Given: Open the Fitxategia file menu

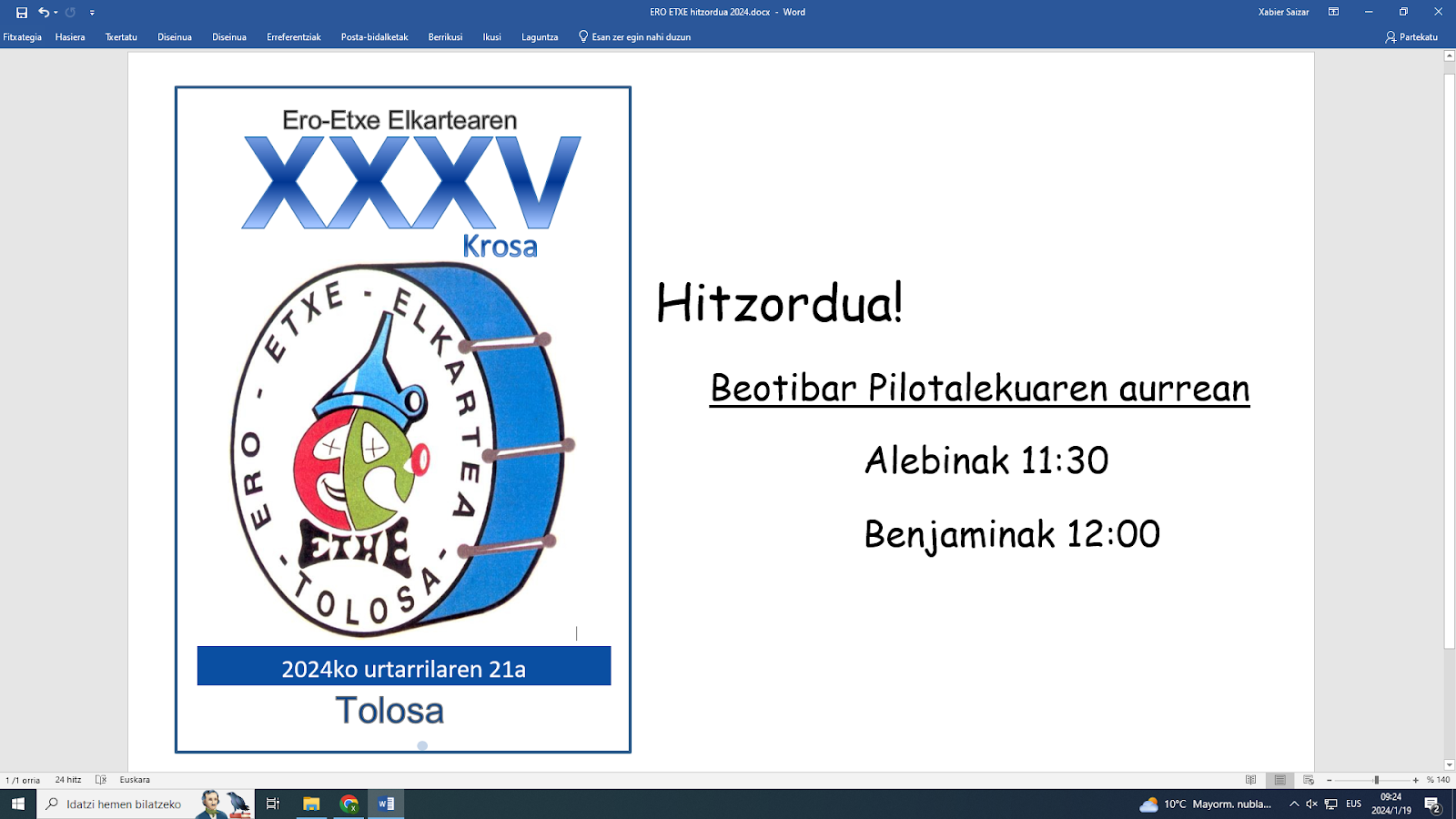Looking at the screenshot, I should 22,37.
